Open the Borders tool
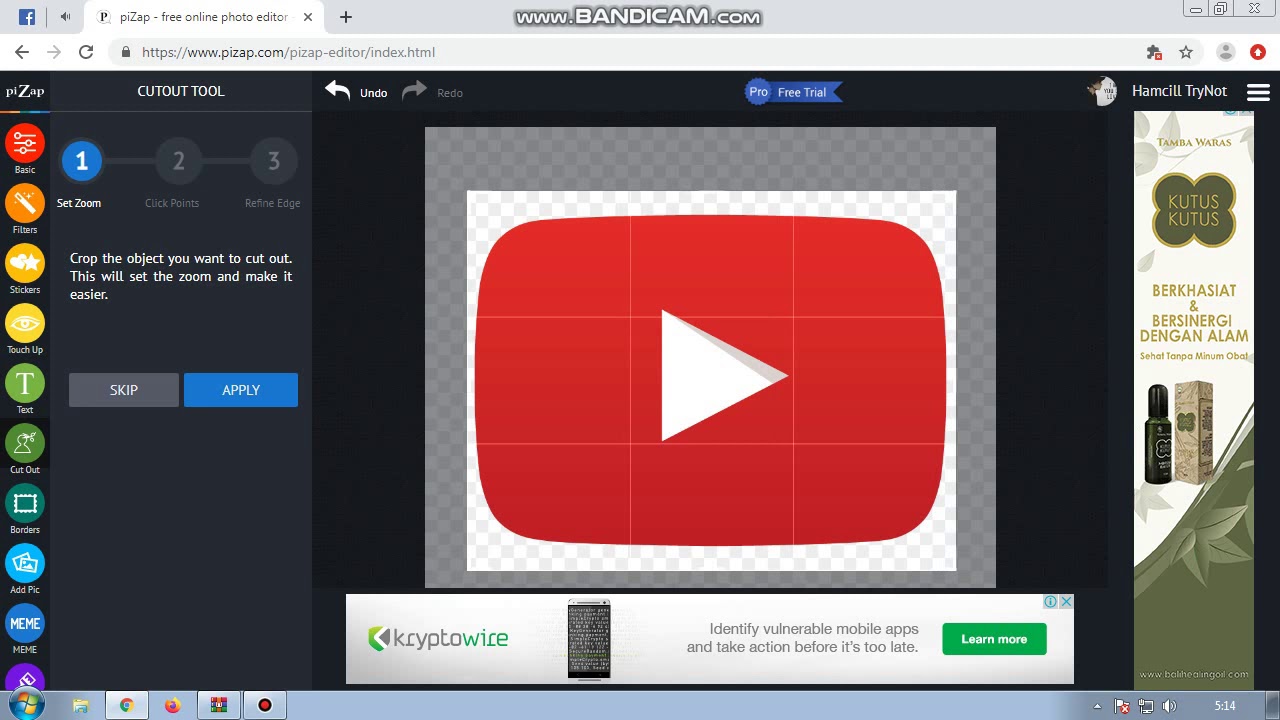Screen dimensions: 1280x720 click(x=25, y=503)
